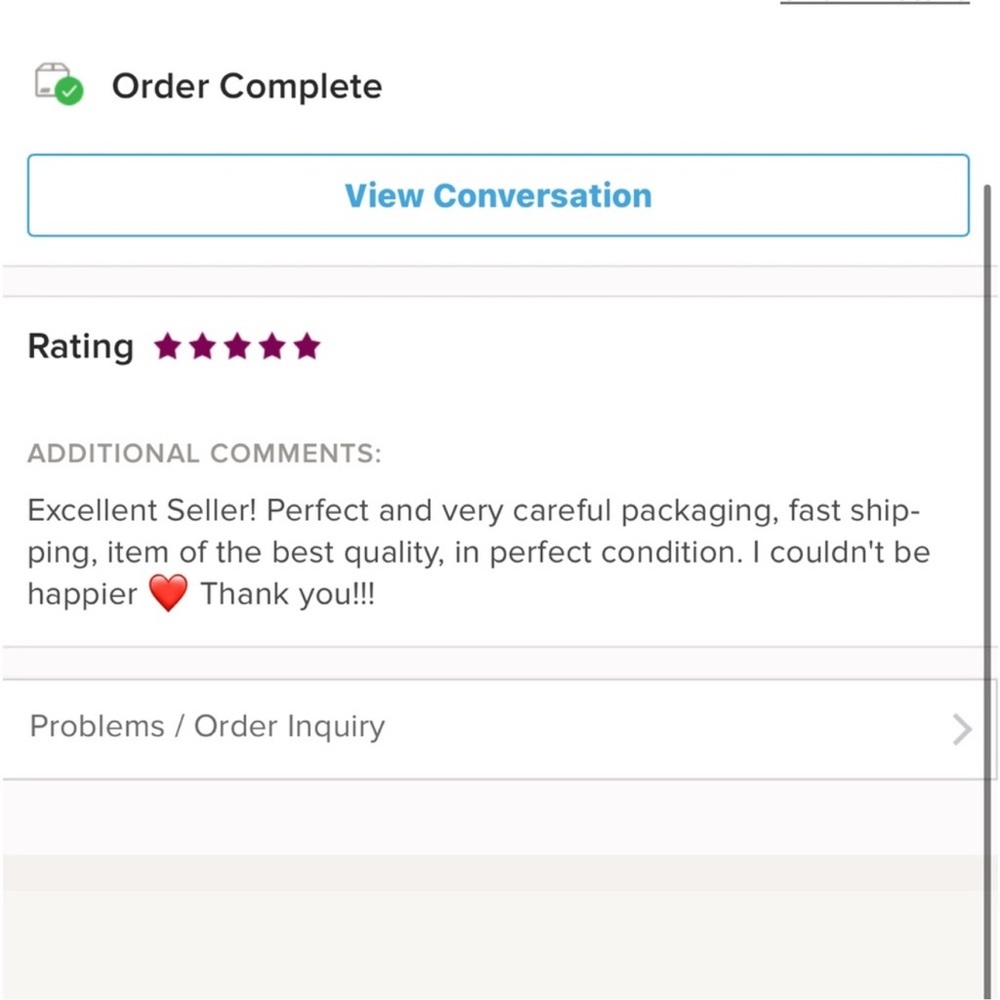This screenshot has width=1000, height=1000.
Task: Open Problems / Order Inquiry
Action: (x=206, y=727)
